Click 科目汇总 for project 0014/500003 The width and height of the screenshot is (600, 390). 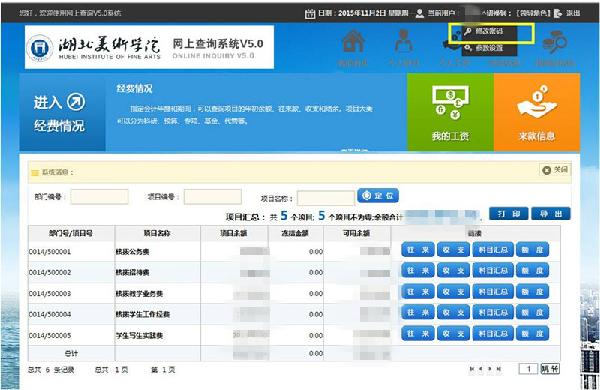point(493,291)
